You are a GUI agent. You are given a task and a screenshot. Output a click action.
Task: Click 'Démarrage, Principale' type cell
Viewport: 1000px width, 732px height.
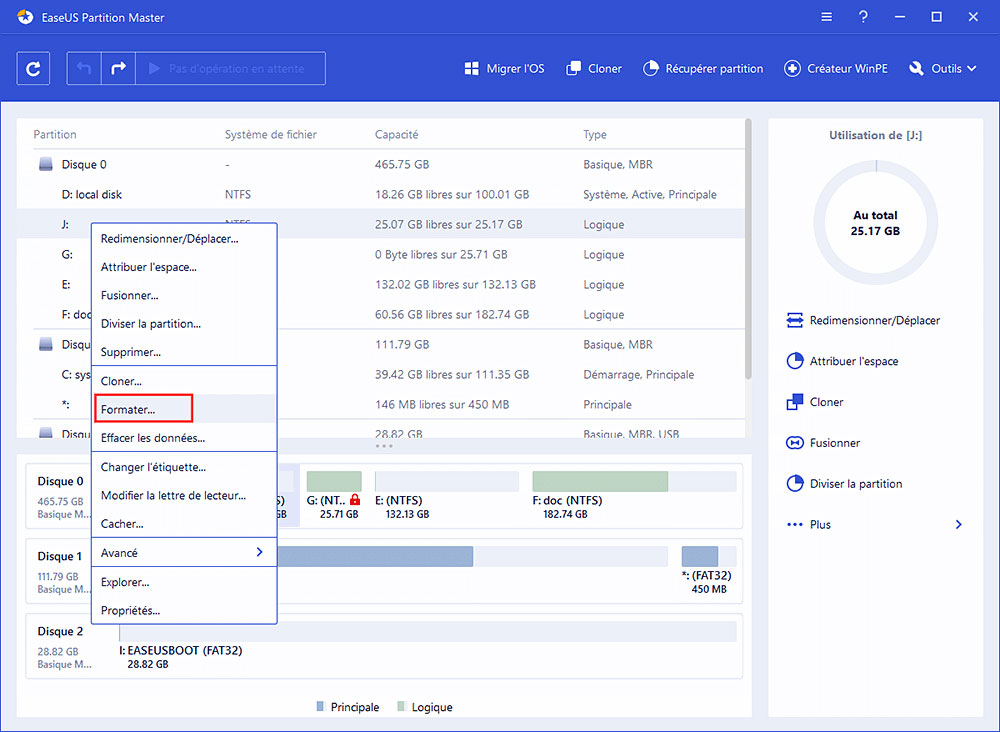pyautogui.click(x=638, y=374)
